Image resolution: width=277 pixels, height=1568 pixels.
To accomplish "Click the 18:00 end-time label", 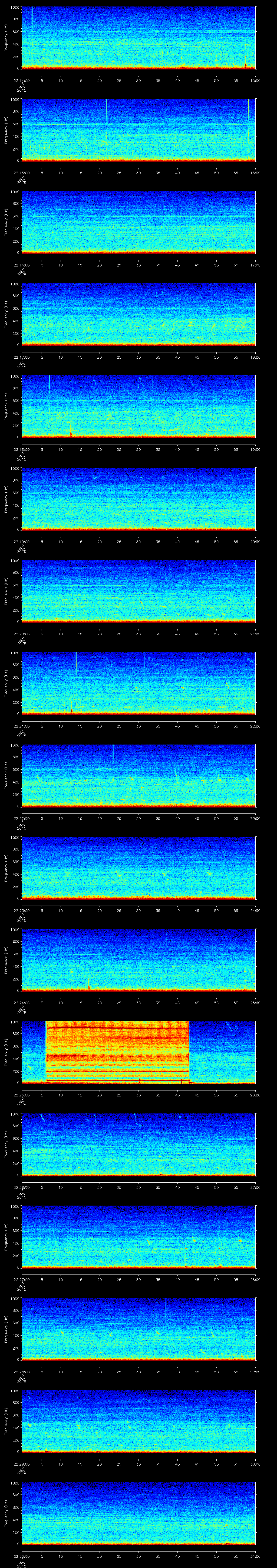I will (255, 357).
